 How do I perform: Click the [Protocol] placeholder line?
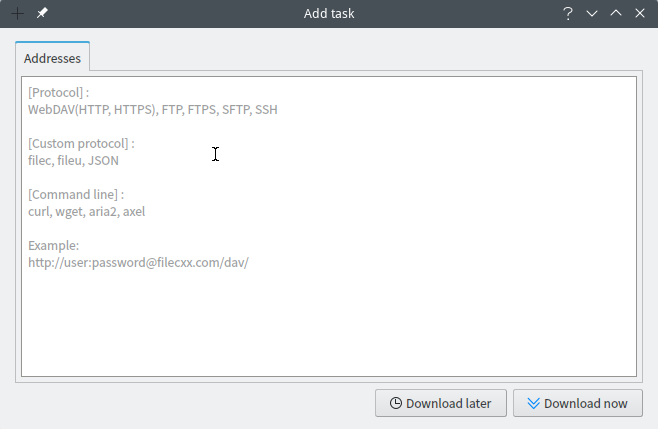[x=58, y=92]
